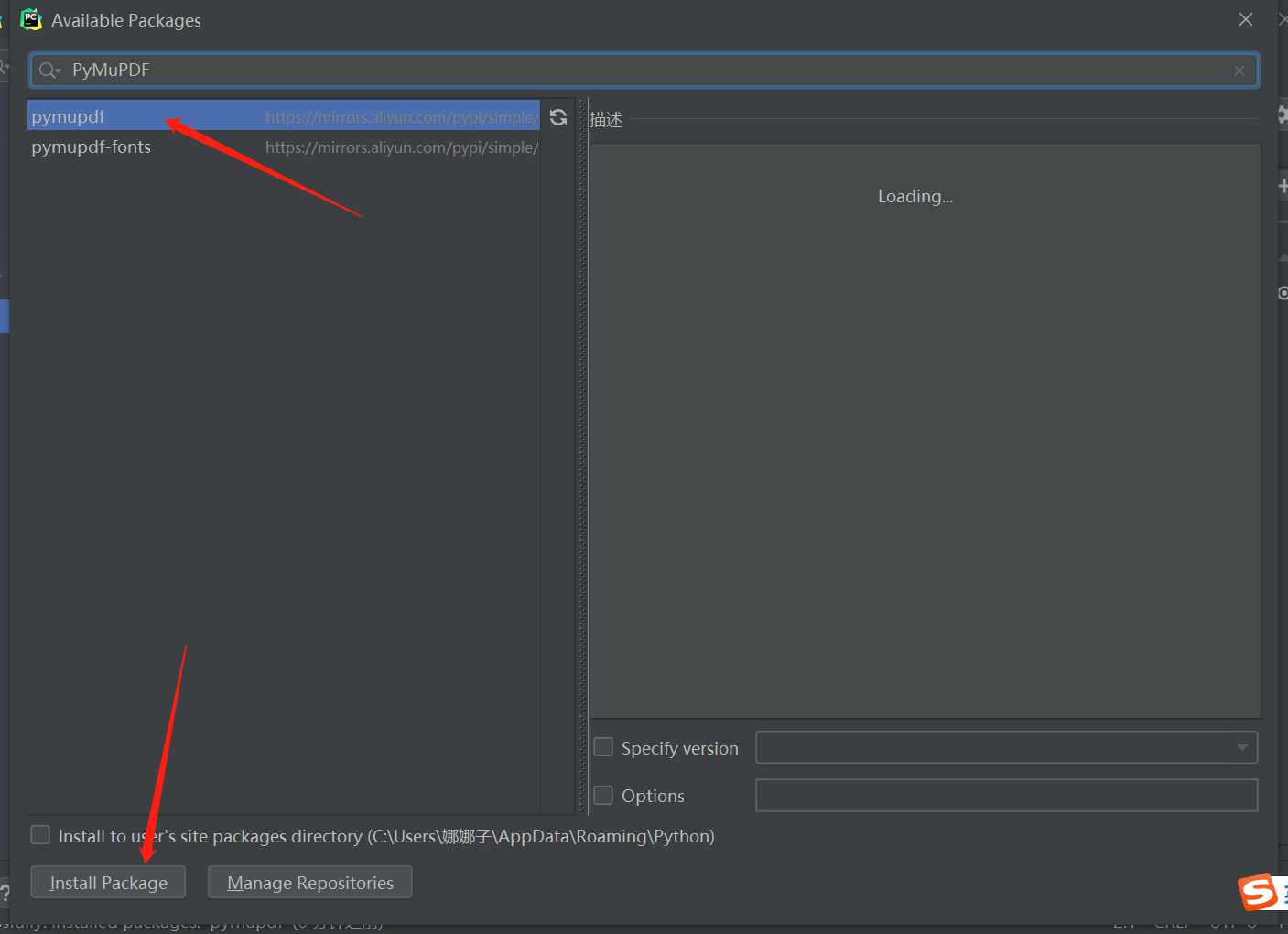
Task: Open Manage Repositories
Action: click(x=310, y=883)
